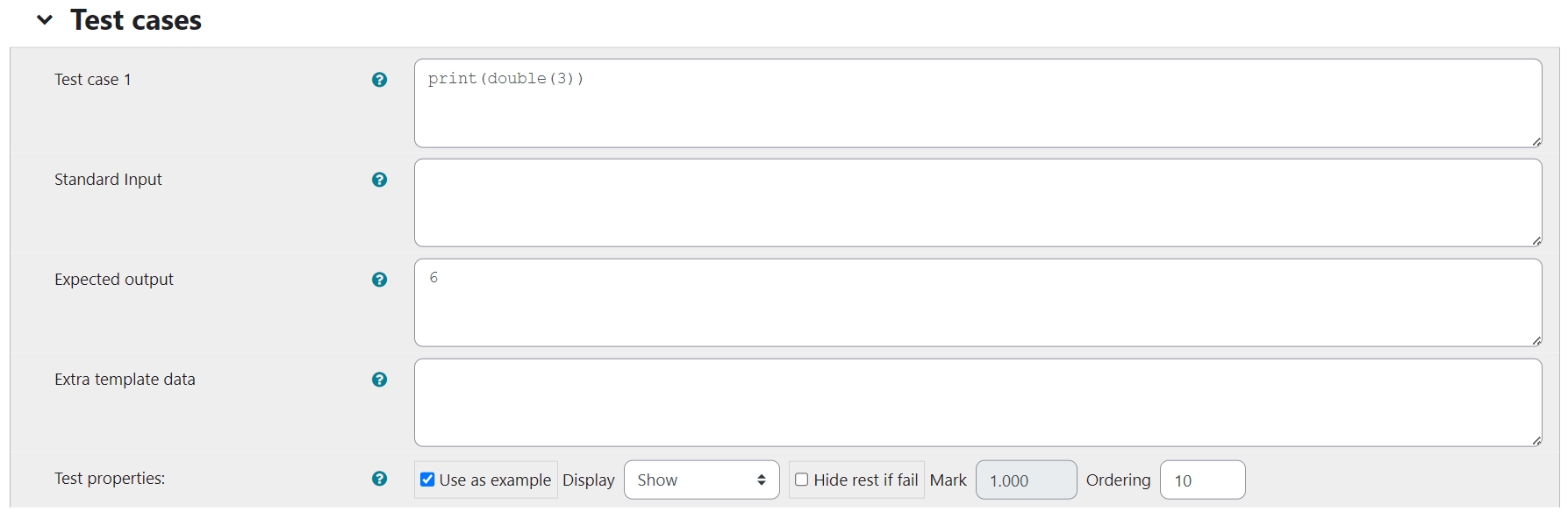Click the resize grip of Test case 1 box
This screenshot has width=1568, height=519.
1536,140
